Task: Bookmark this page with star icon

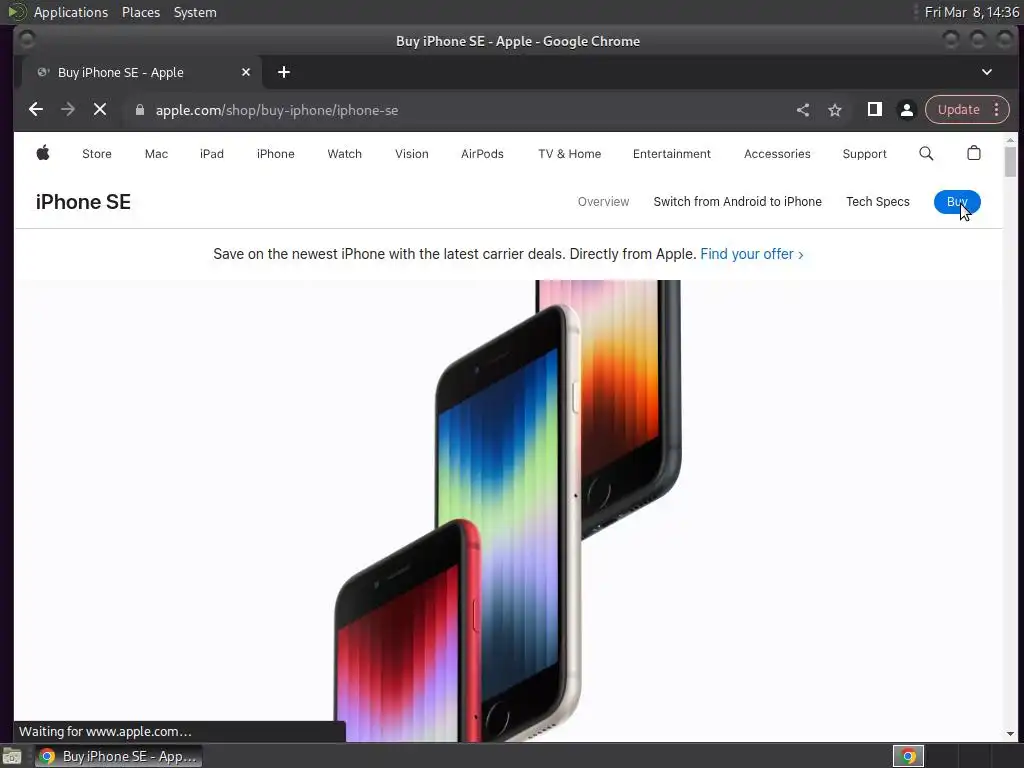Action: [x=835, y=110]
